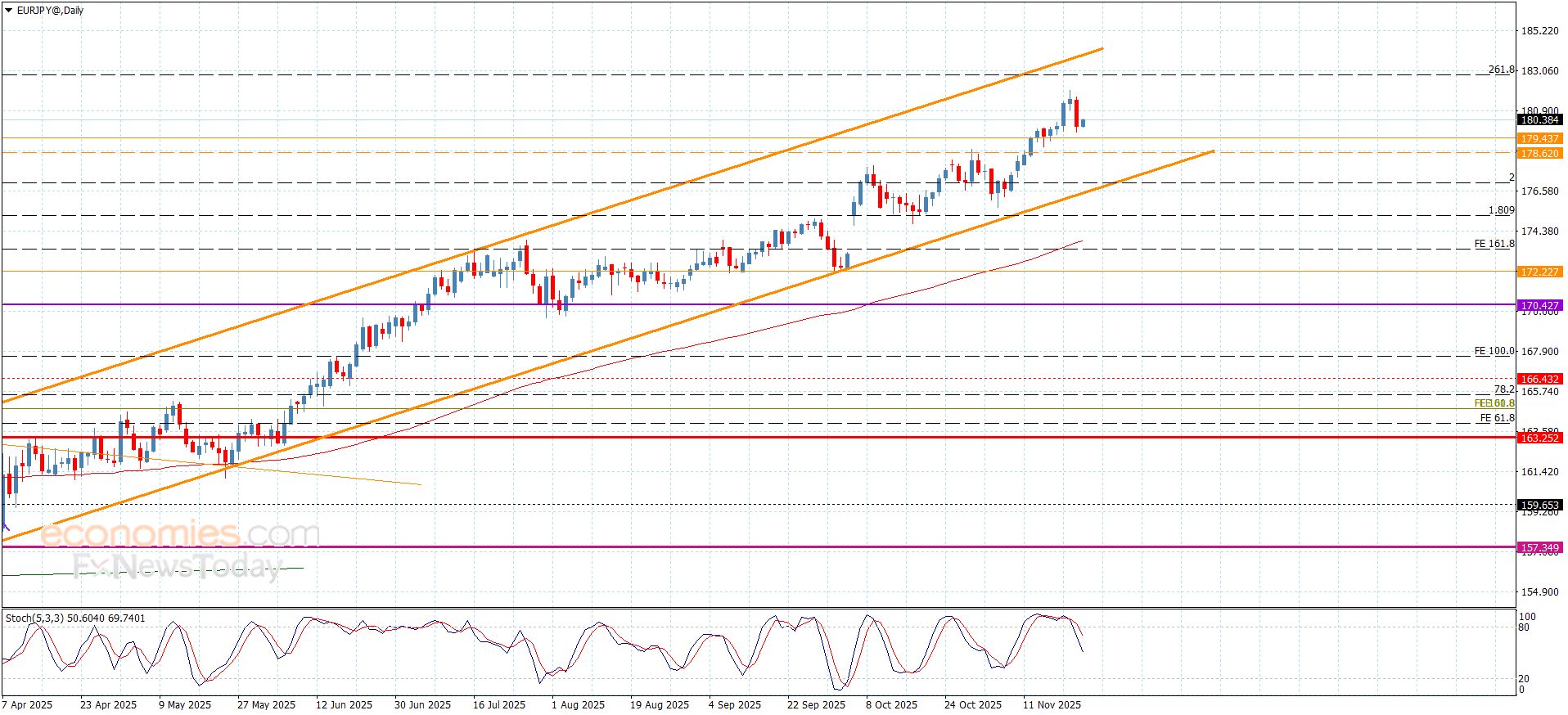Select the stochastic scale value 80

click(x=1524, y=628)
